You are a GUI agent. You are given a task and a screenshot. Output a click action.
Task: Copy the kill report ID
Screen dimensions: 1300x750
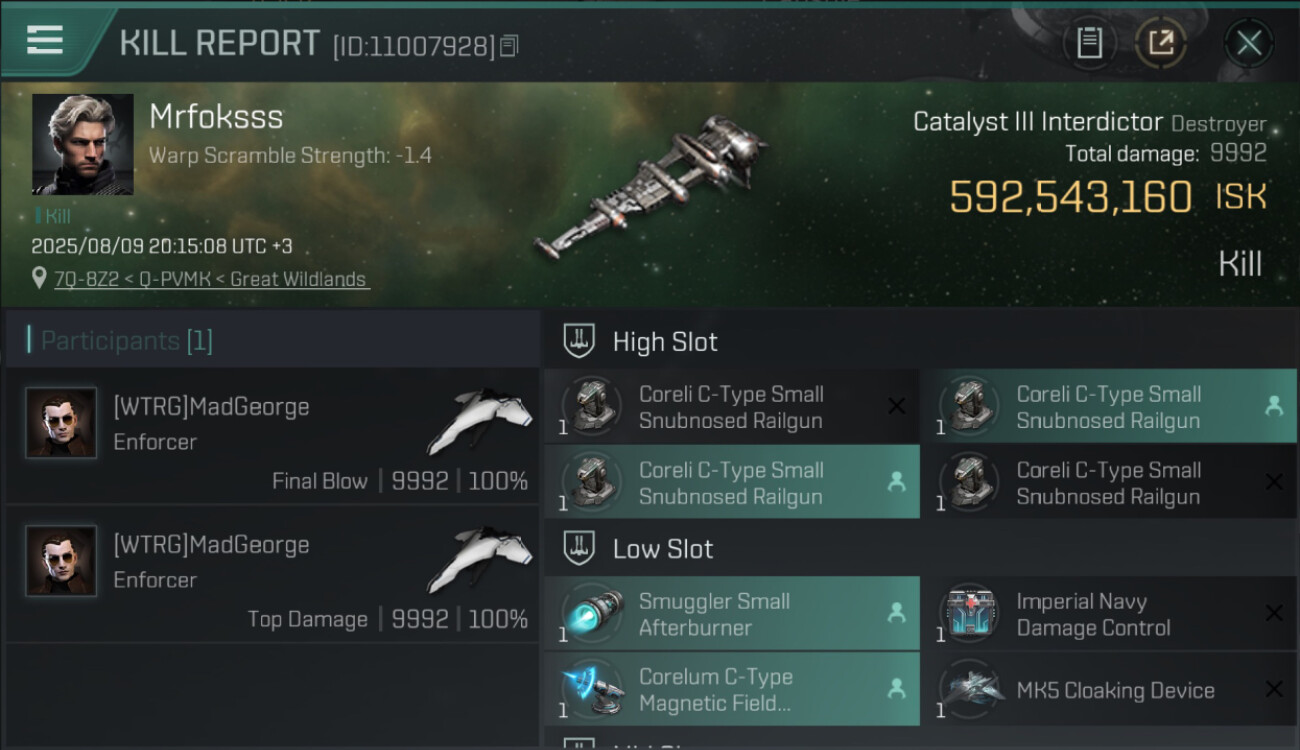click(509, 45)
